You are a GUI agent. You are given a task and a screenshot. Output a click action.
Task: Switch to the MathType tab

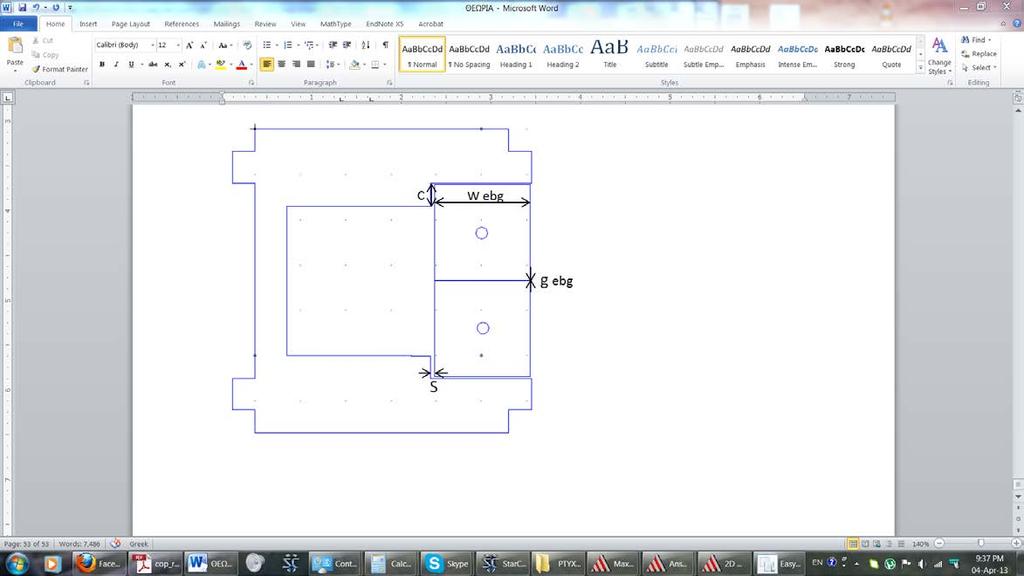point(336,24)
